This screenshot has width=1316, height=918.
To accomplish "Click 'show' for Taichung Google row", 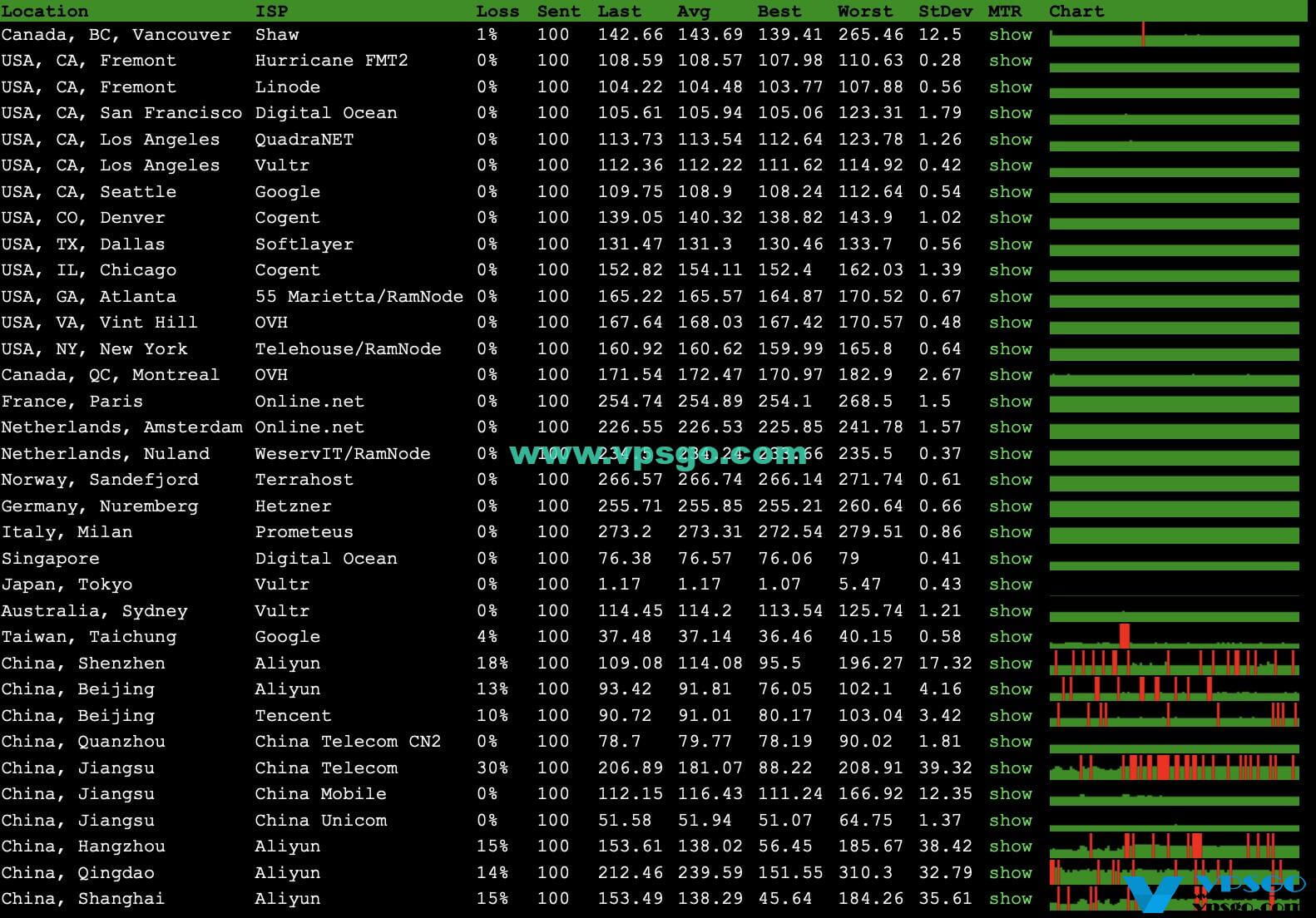I will point(1010,637).
